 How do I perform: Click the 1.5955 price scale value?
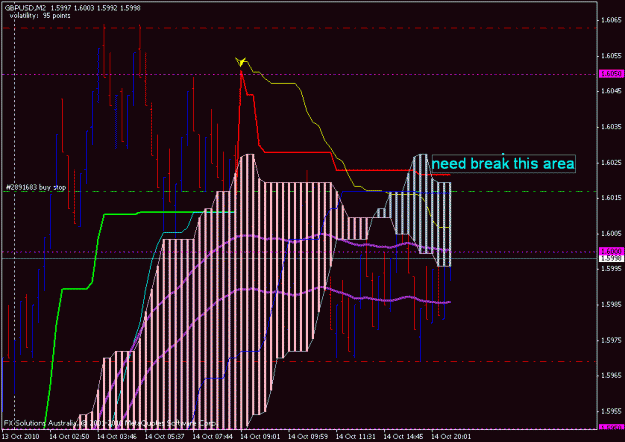[x=611, y=411]
